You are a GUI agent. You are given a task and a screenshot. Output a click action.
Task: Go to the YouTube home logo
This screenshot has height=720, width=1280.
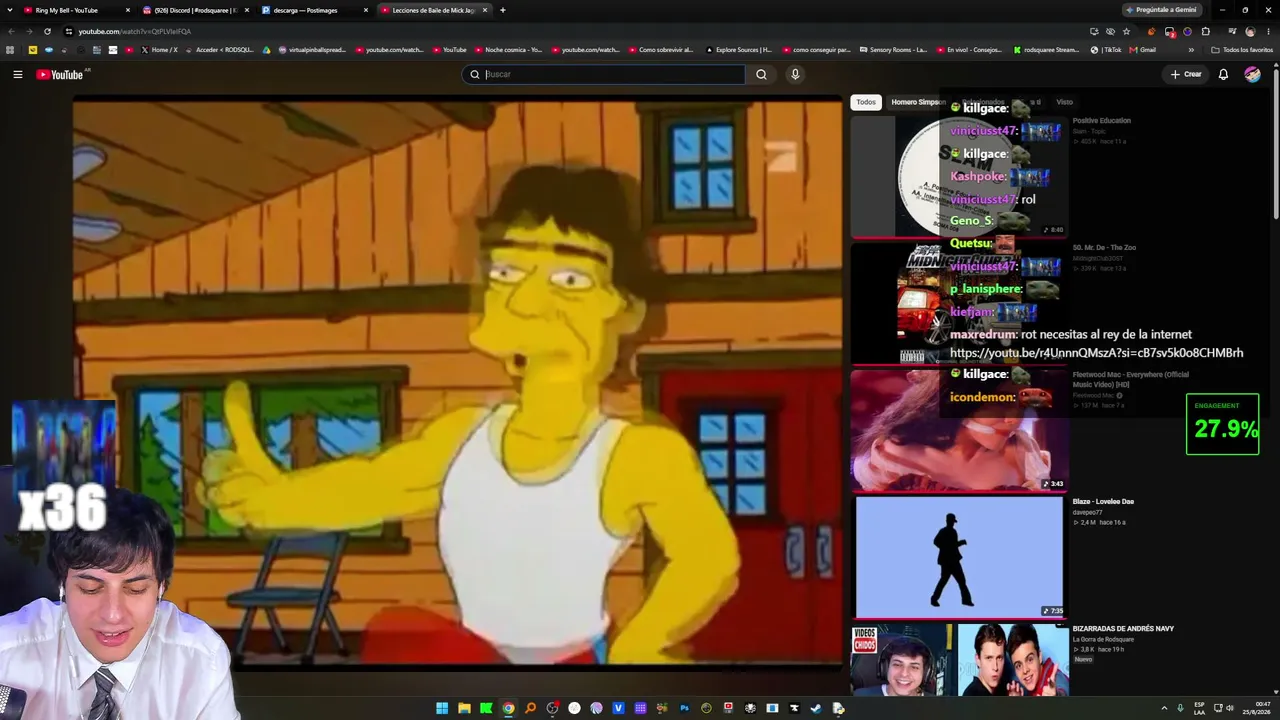coord(60,74)
